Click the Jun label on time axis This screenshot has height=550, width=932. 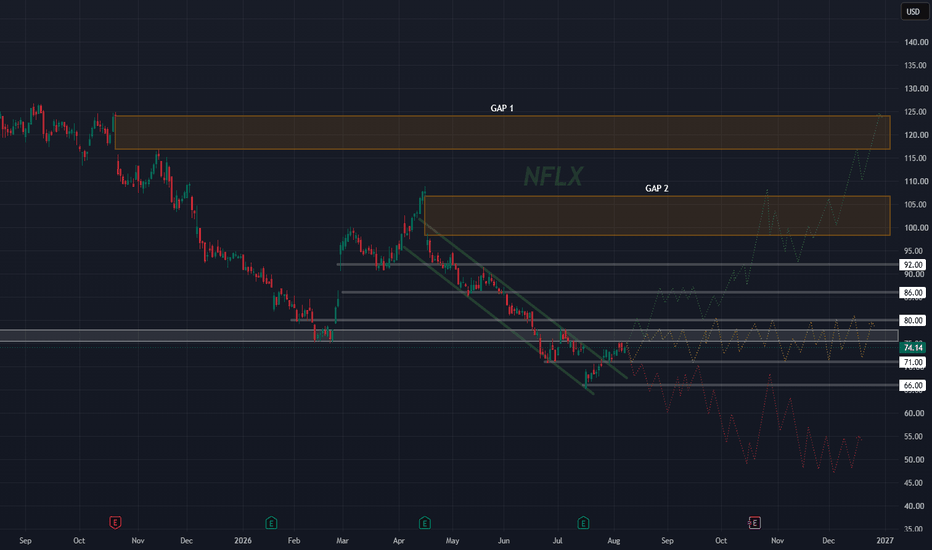(x=503, y=540)
